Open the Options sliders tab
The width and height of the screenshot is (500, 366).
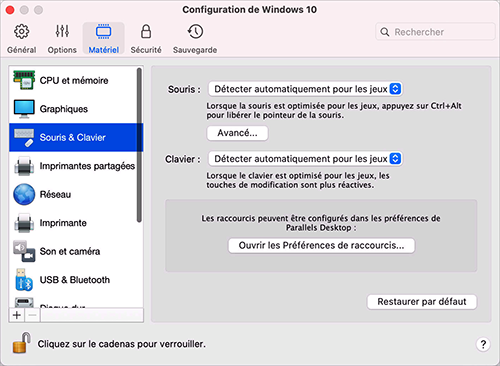point(62,39)
